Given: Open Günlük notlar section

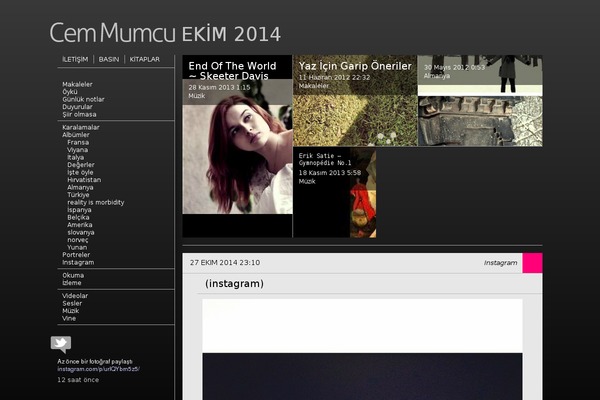Looking at the screenshot, I should pos(83,99).
